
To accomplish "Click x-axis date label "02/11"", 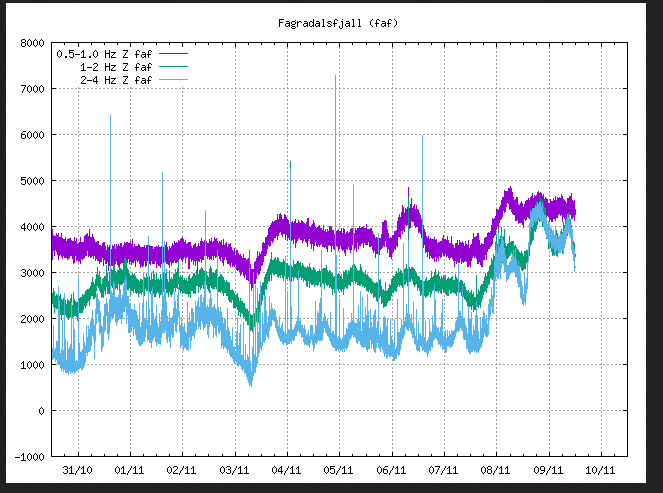I will coord(181,470).
